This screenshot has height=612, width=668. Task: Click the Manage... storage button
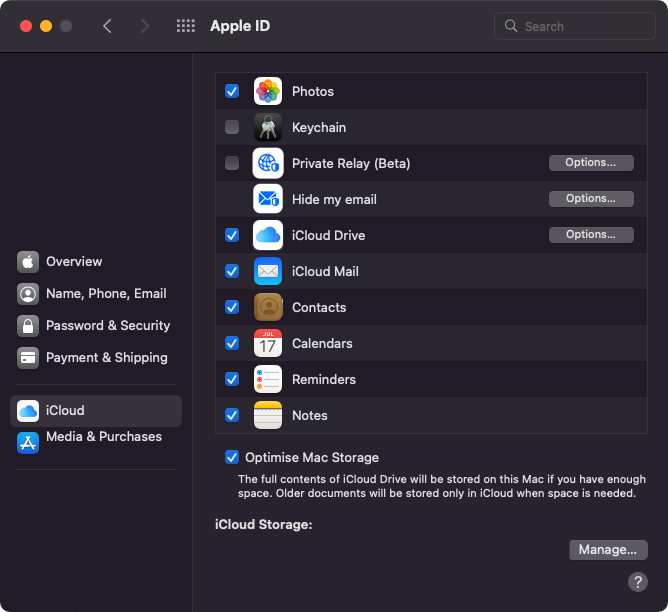click(608, 550)
